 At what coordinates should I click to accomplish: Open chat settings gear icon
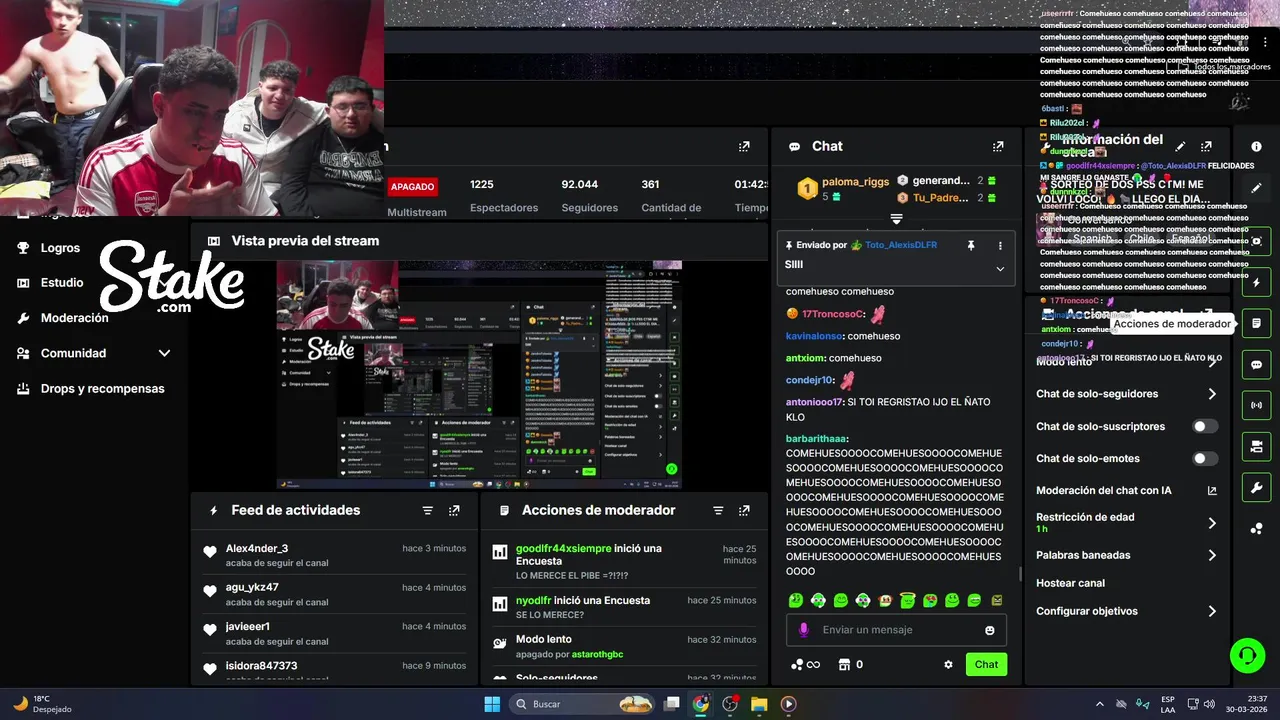coord(948,664)
